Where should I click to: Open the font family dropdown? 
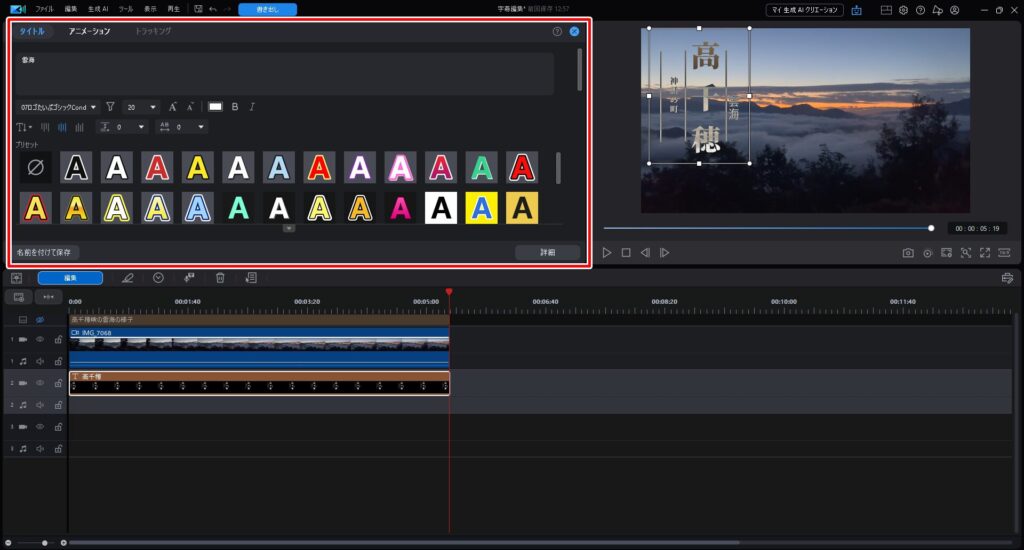[58, 107]
